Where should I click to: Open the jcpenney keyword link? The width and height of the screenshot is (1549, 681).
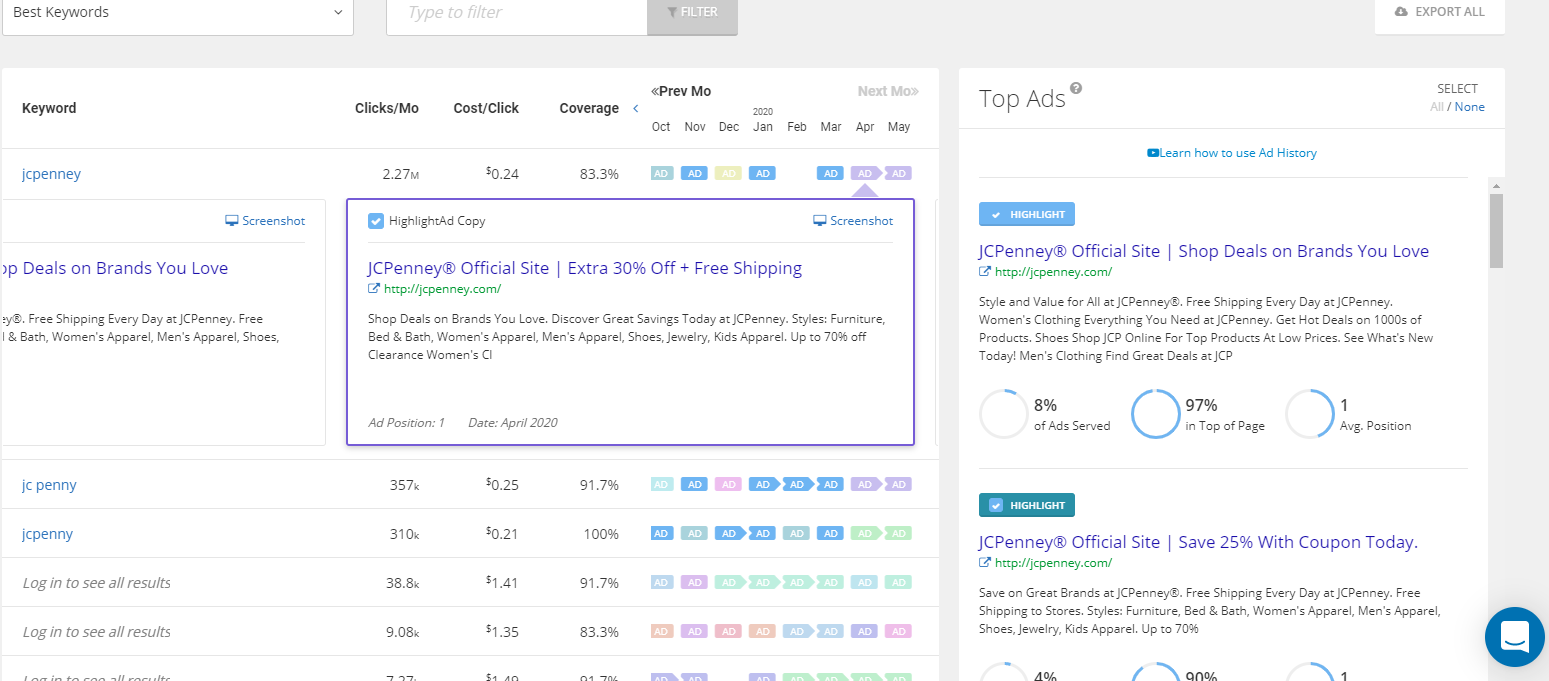click(51, 174)
